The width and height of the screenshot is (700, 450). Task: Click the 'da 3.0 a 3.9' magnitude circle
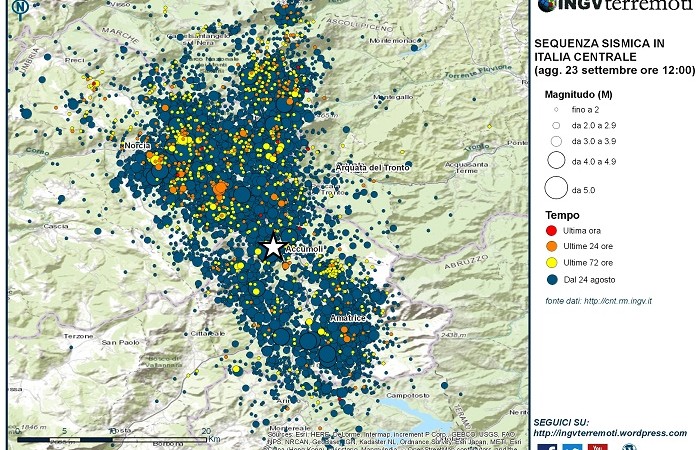coord(555,142)
